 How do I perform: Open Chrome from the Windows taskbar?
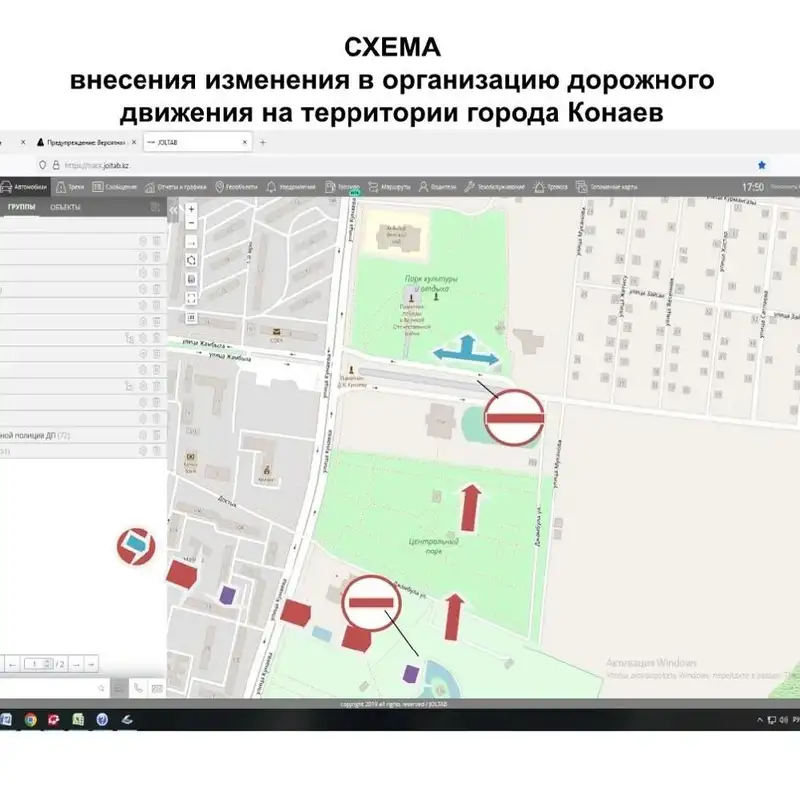[x=31, y=719]
